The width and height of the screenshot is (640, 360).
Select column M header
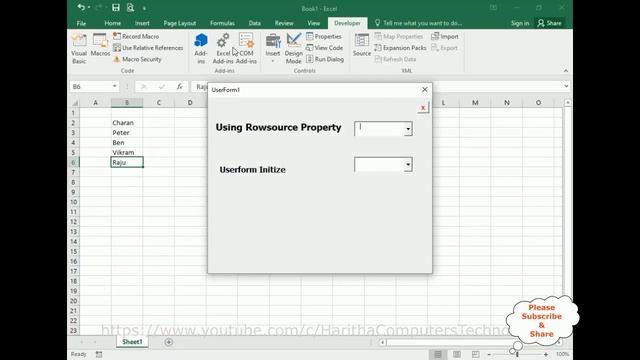pos(475,102)
